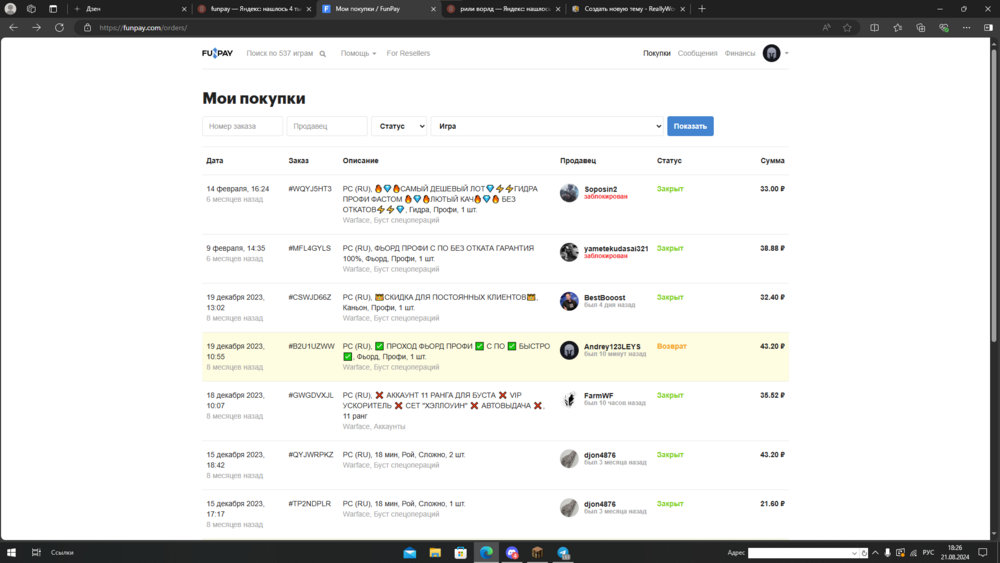1000x563 pixels.
Task: Open Покупки navigation item
Action: pyautogui.click(x=656, y=54)
